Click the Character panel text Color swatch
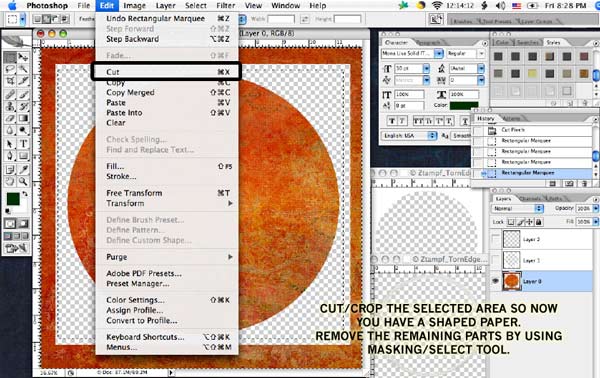The height and width of the screenshot is (378, 600). (x=464, y=105)
